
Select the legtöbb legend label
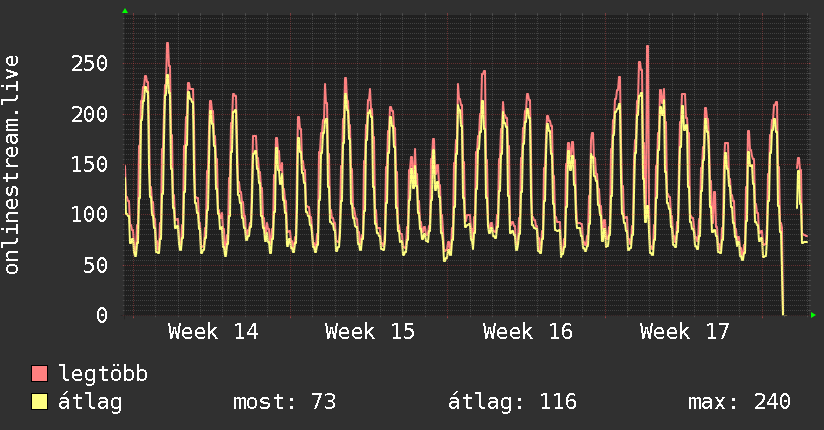tap(103, 374)
